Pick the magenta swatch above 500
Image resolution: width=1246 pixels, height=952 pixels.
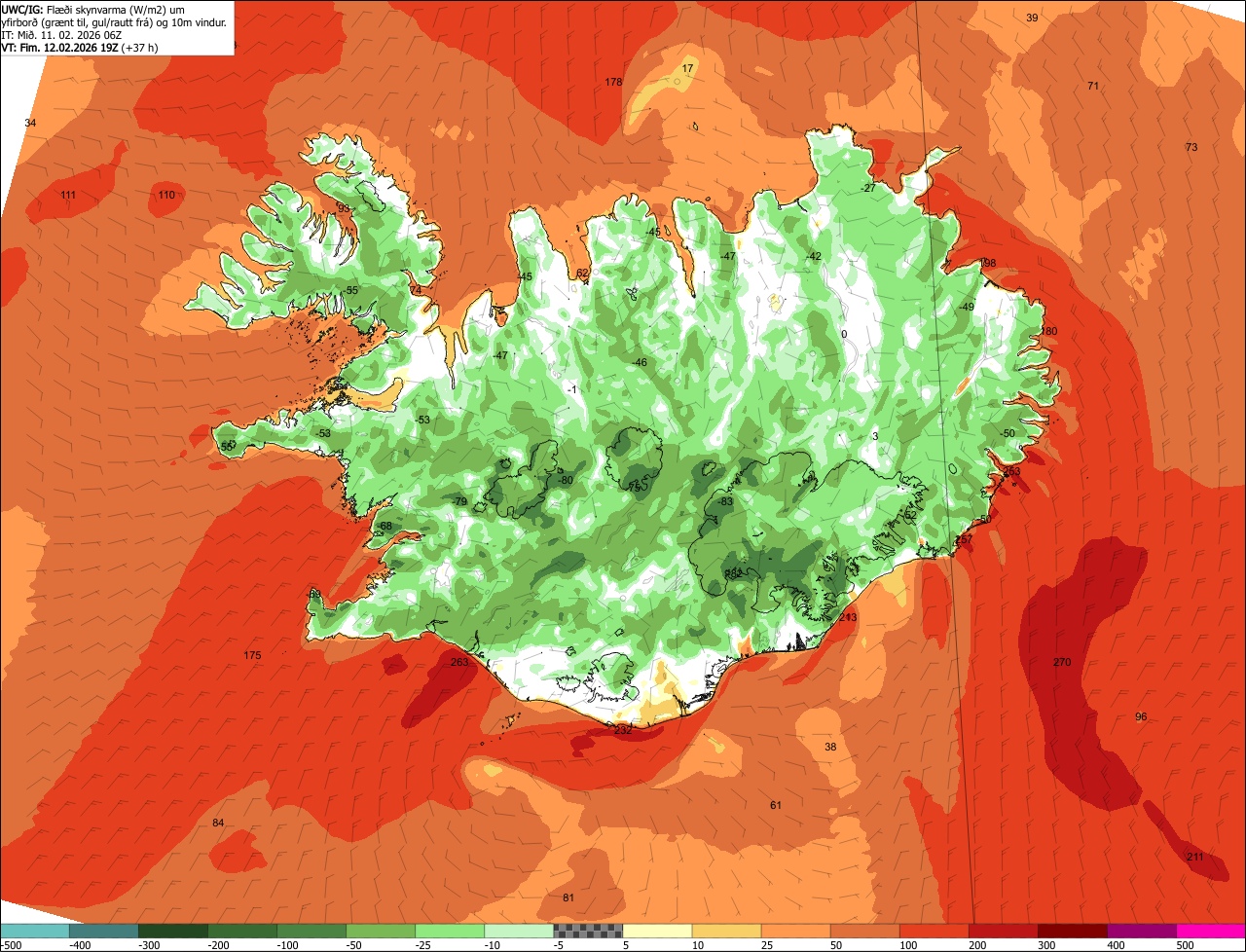click(1211, 931)
